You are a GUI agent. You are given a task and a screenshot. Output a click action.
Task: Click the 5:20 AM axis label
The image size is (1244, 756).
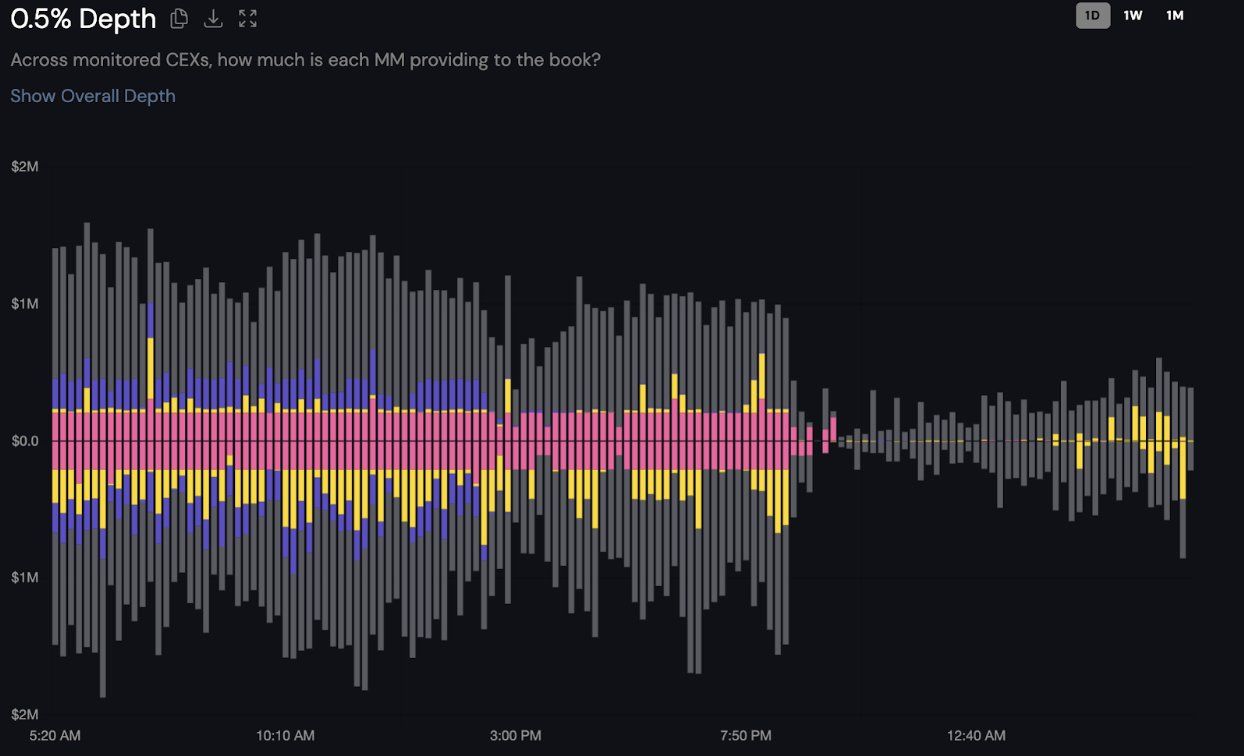coord(54,735)
